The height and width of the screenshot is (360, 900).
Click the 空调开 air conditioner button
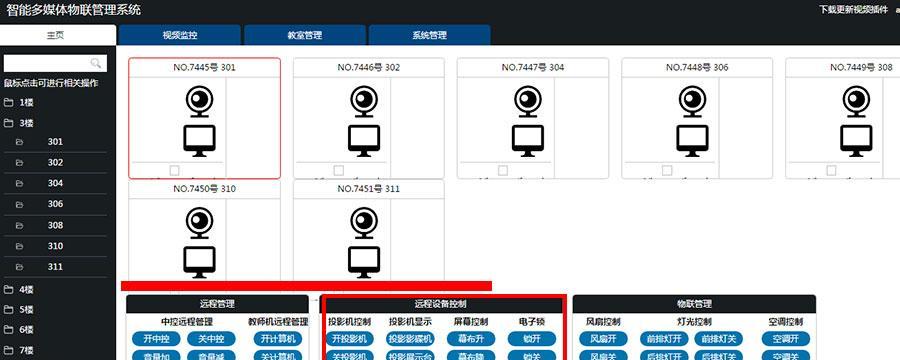[786, 339]
